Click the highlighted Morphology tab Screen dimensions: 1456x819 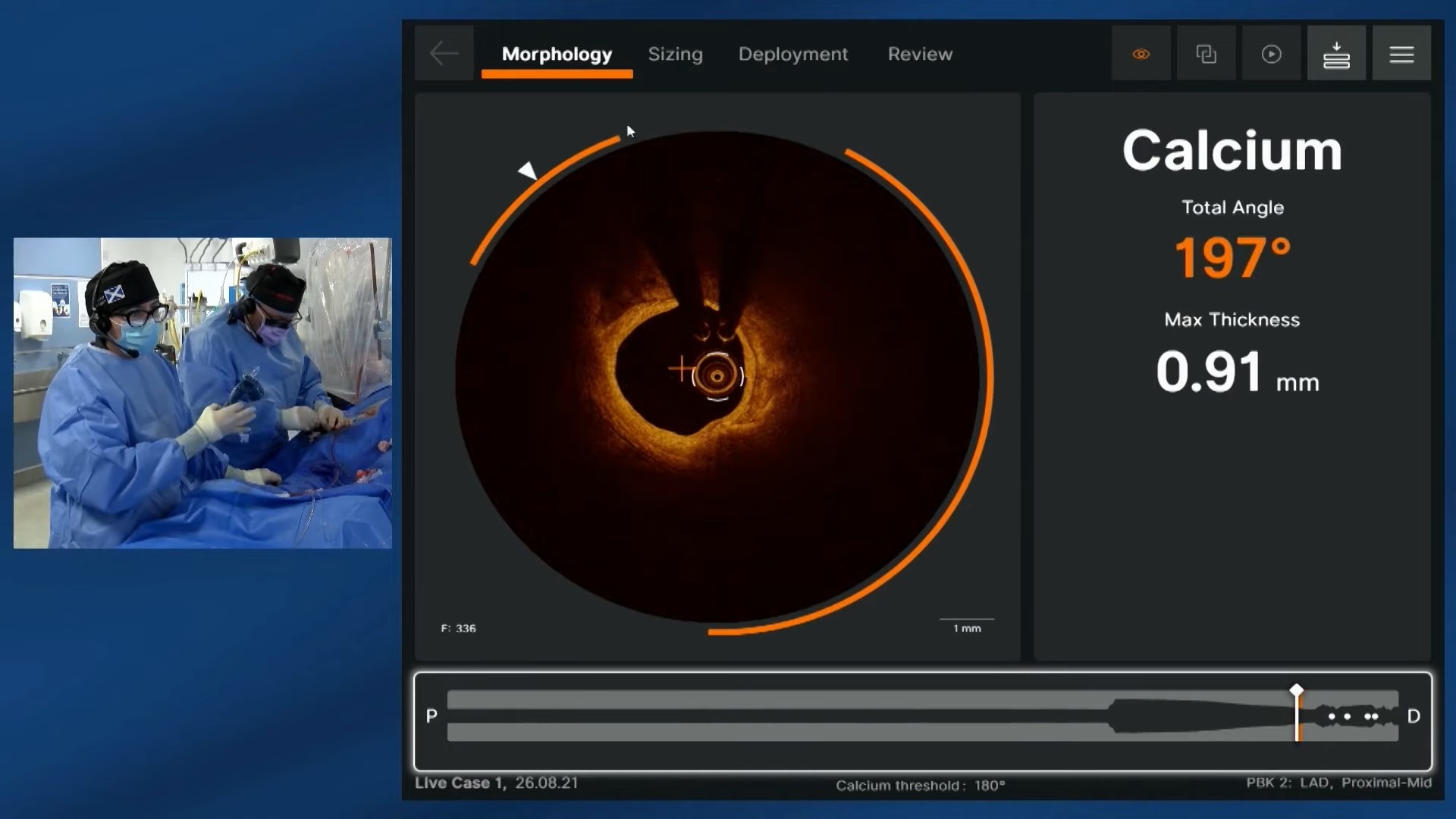557,54
